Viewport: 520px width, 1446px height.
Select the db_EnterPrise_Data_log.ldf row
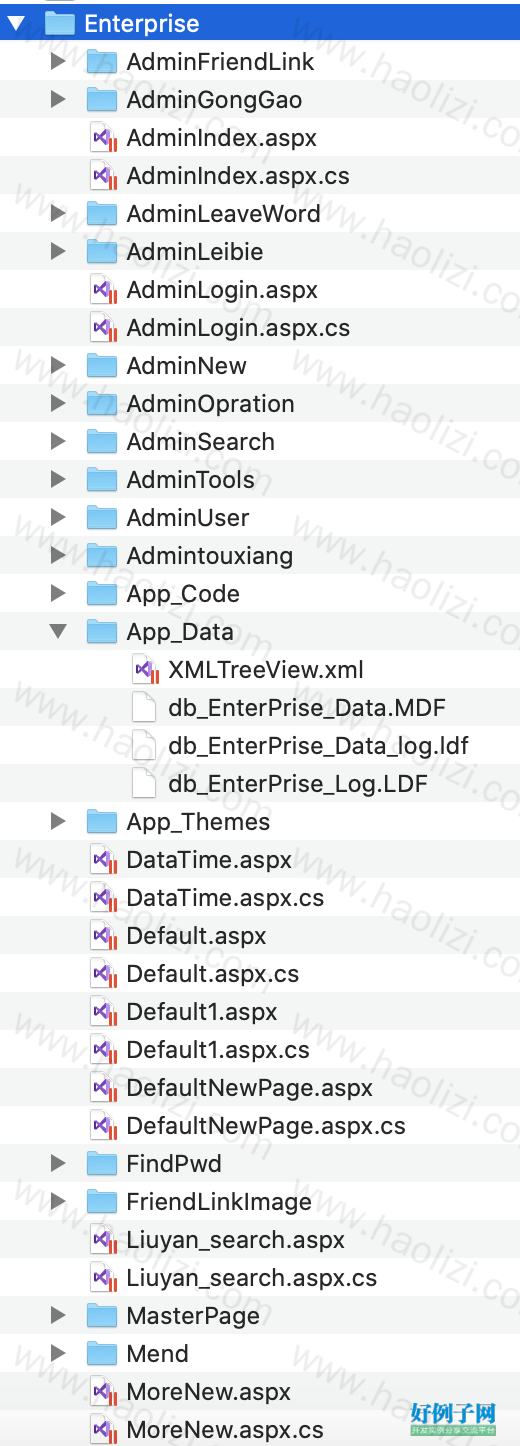tap(260, 746)
